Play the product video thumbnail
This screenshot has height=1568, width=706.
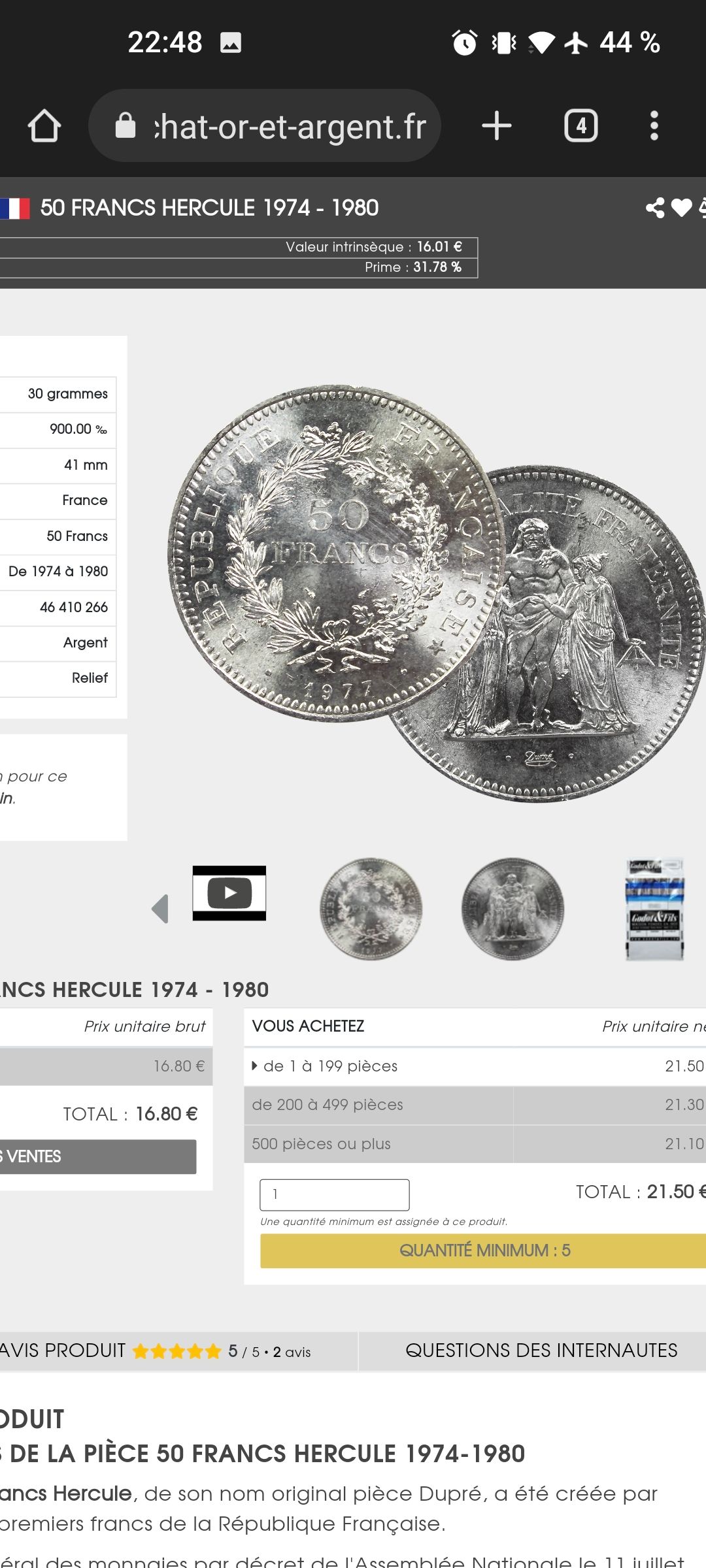[x=229, y=893]
